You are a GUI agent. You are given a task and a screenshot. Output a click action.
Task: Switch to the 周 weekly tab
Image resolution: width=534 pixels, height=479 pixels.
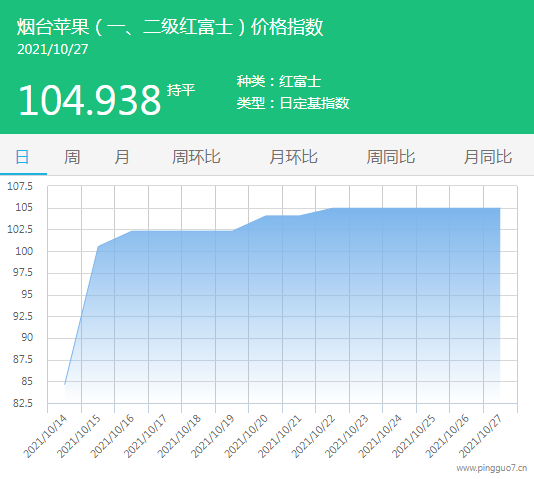[x=72, y=157]
